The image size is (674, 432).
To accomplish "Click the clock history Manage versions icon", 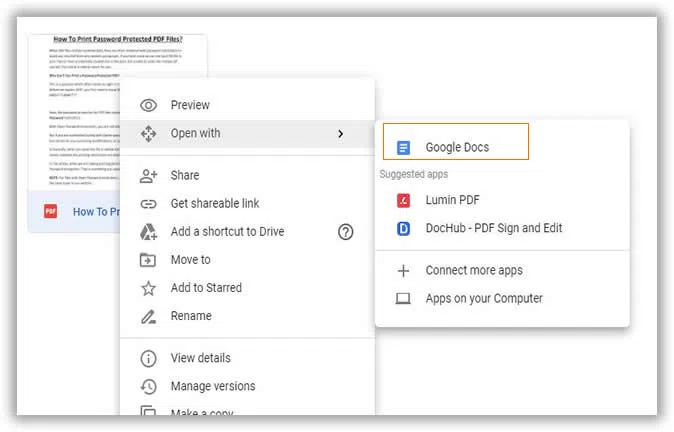I will click(148, 386).
